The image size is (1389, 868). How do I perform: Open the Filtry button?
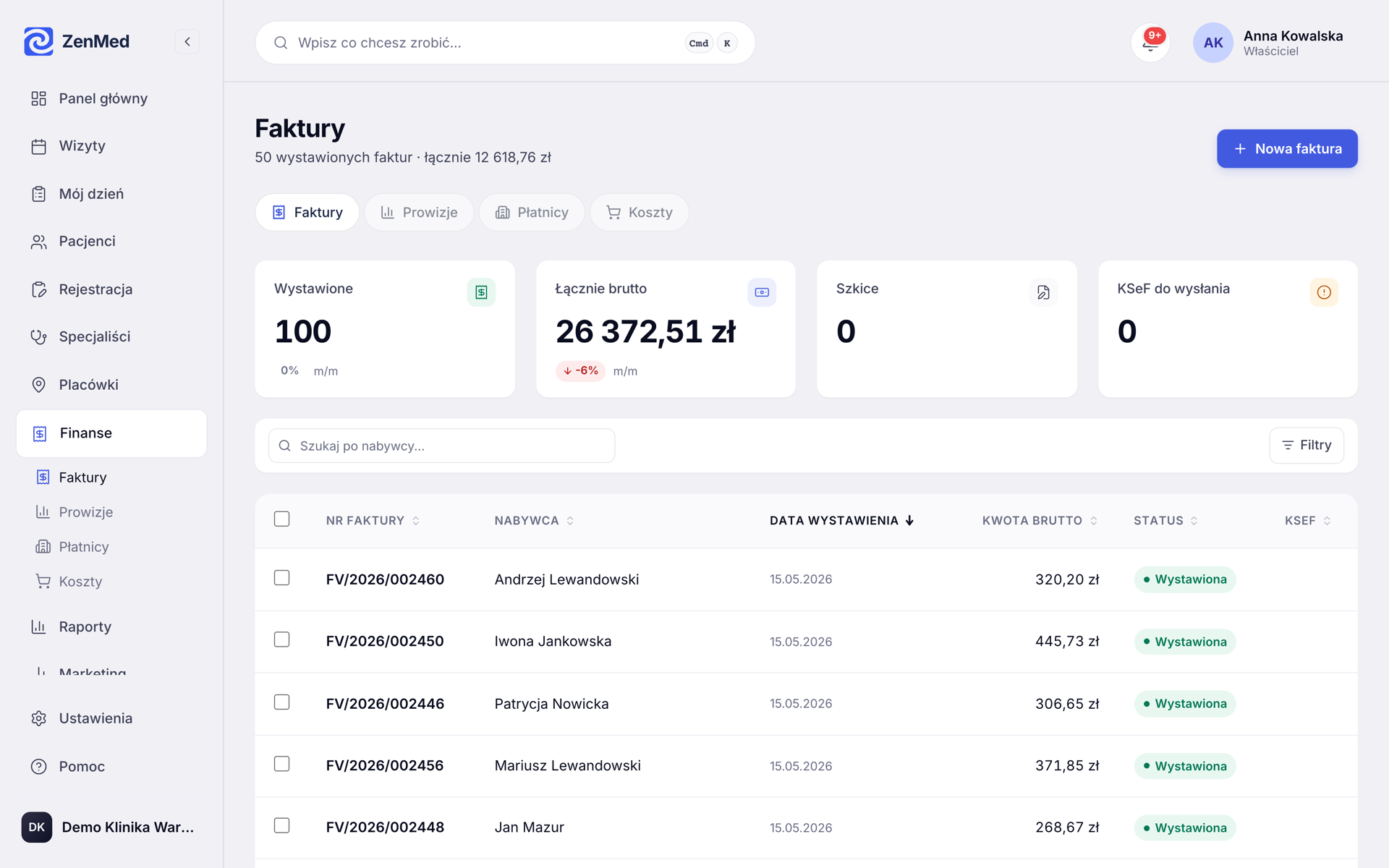(x=1307, y=446)
